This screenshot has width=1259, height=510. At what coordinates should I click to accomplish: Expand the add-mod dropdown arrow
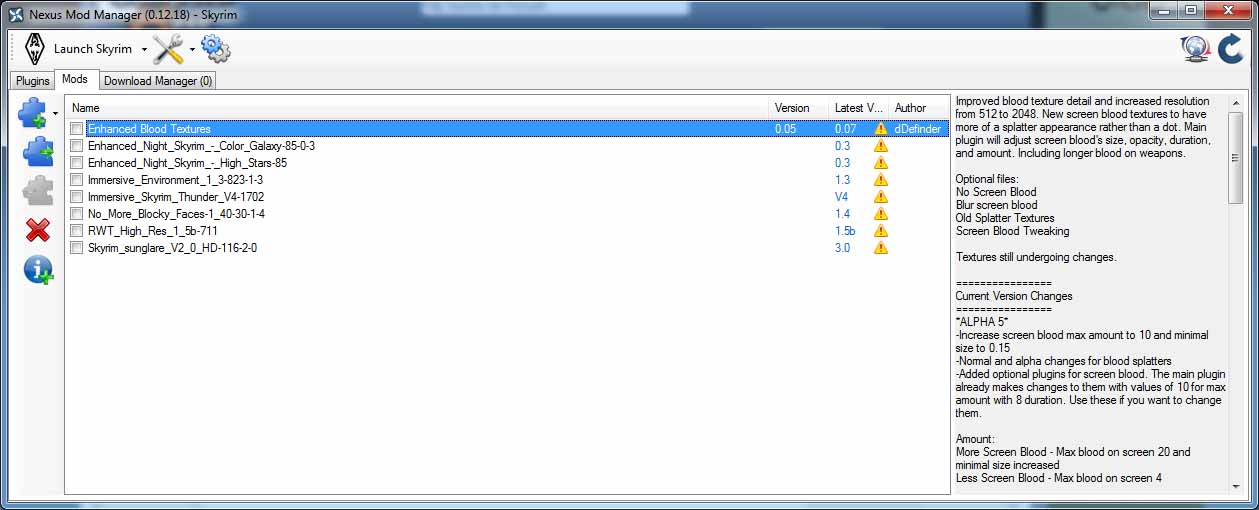click(56, 113)
